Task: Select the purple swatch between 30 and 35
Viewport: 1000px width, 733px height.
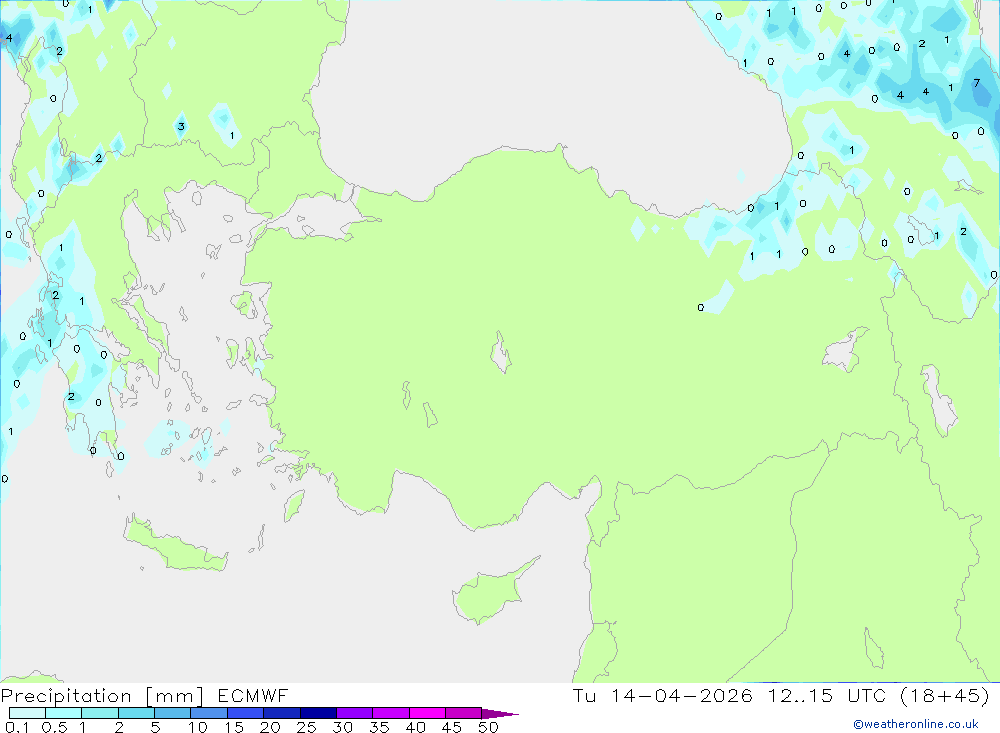Action: pos(355,713)
